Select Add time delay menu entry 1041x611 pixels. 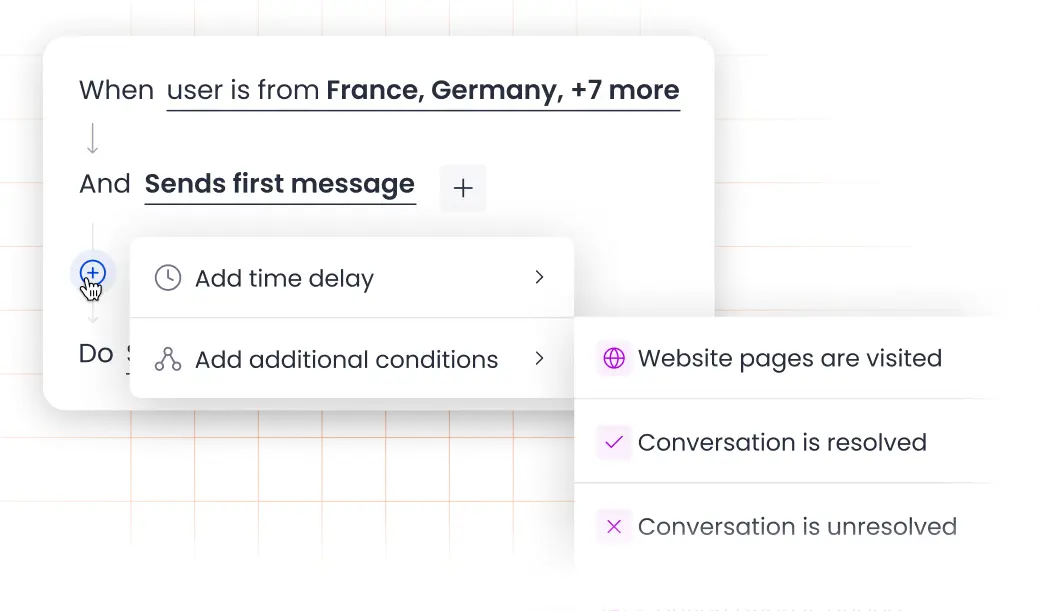[x=285, y=277]
